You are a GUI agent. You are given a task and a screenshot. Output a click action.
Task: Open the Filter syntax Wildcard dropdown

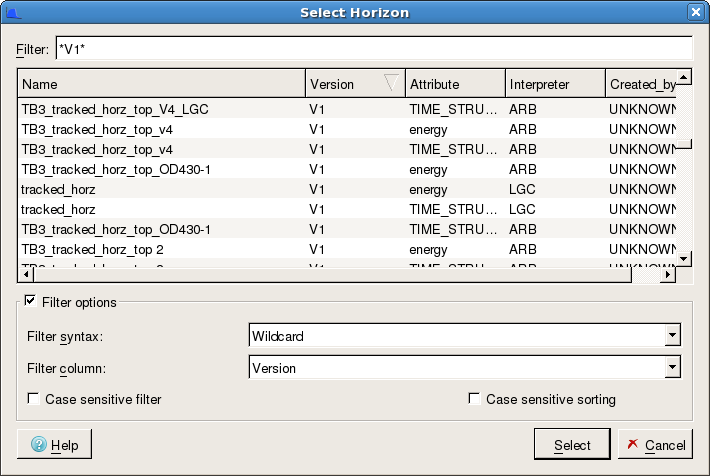(672, 336)
